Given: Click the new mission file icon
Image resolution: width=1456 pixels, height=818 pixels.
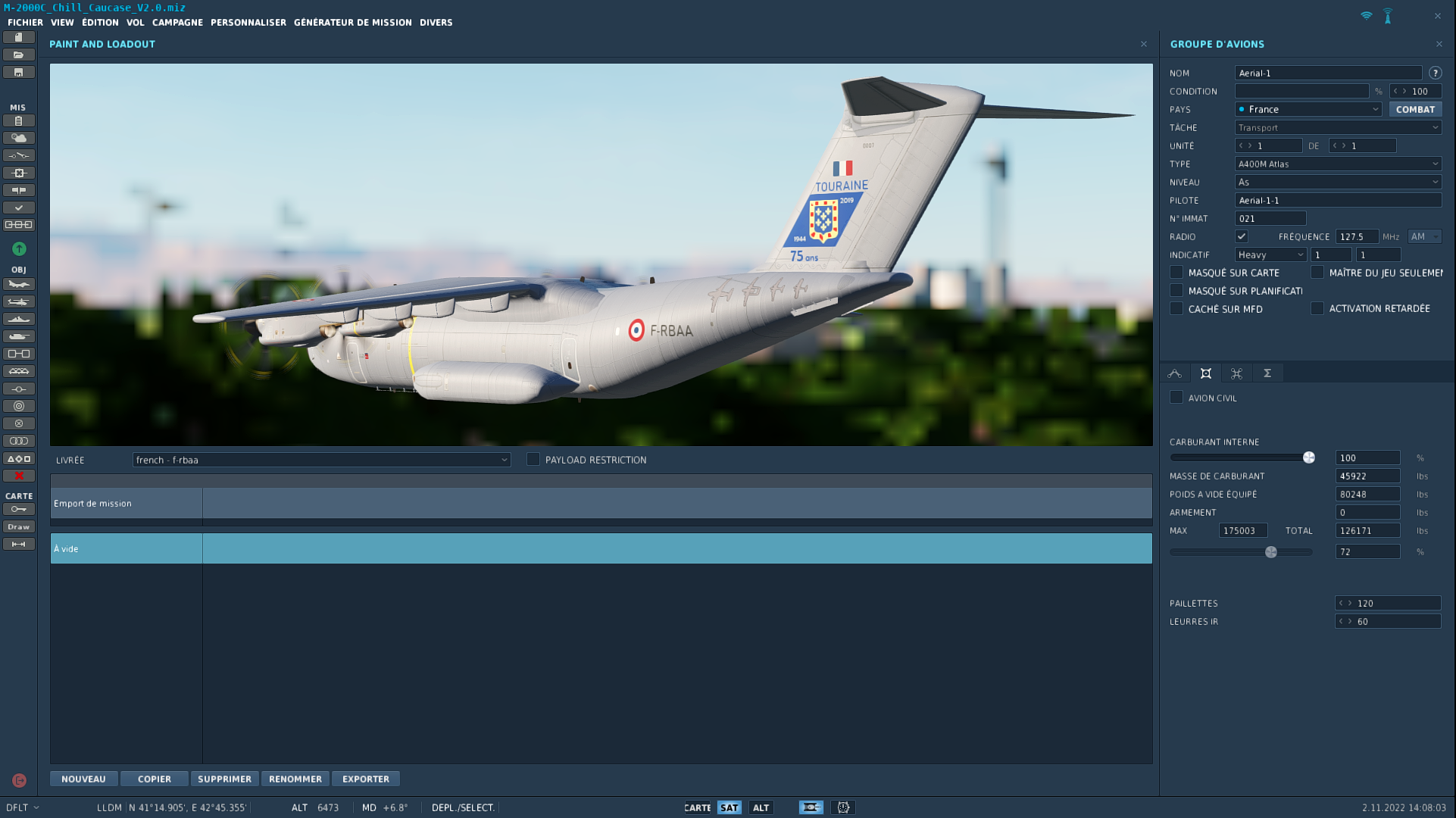Looking at the screenshot, I should 19,37.
